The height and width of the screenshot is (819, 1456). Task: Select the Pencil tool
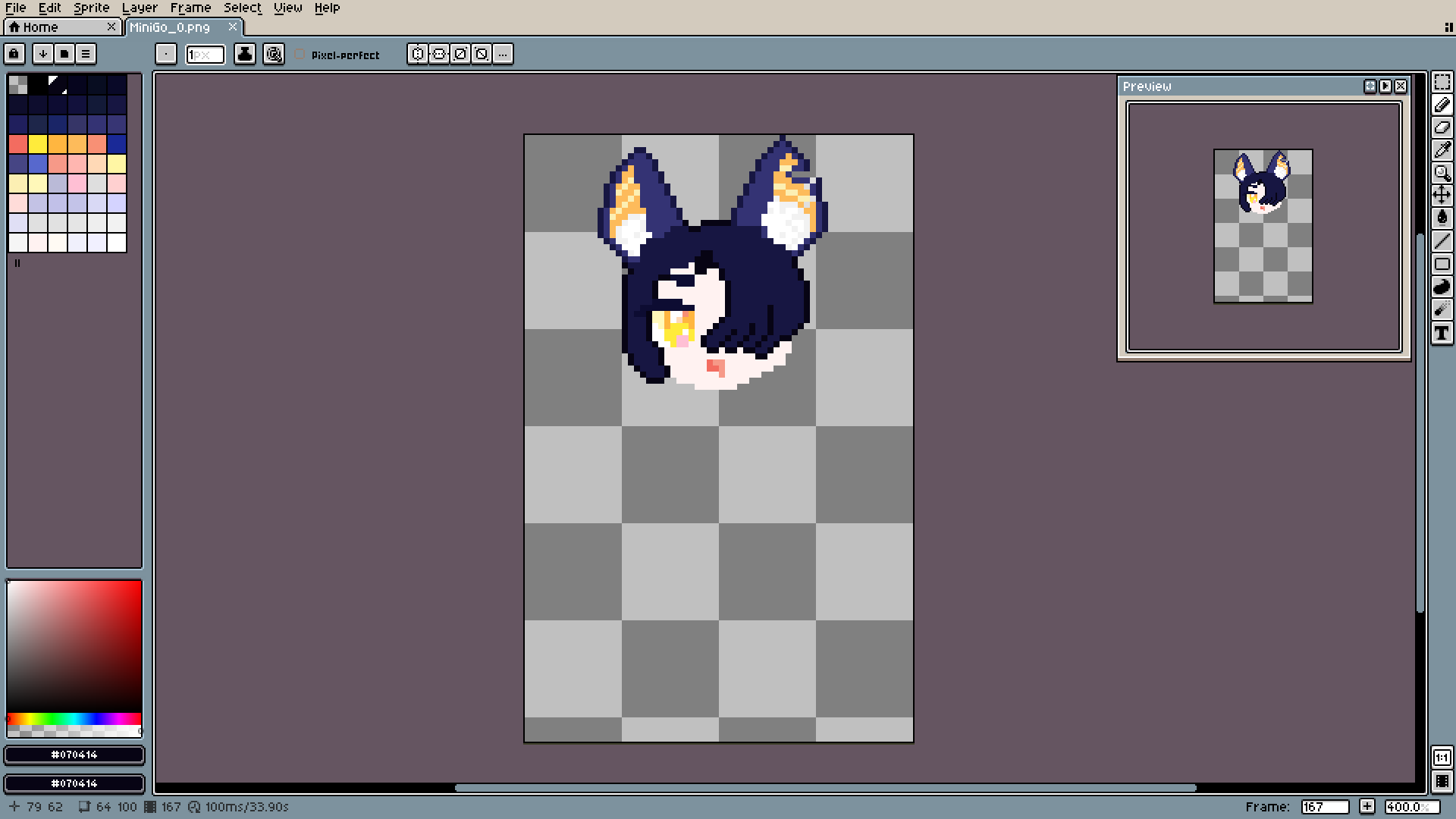[x=1442, y=105]
